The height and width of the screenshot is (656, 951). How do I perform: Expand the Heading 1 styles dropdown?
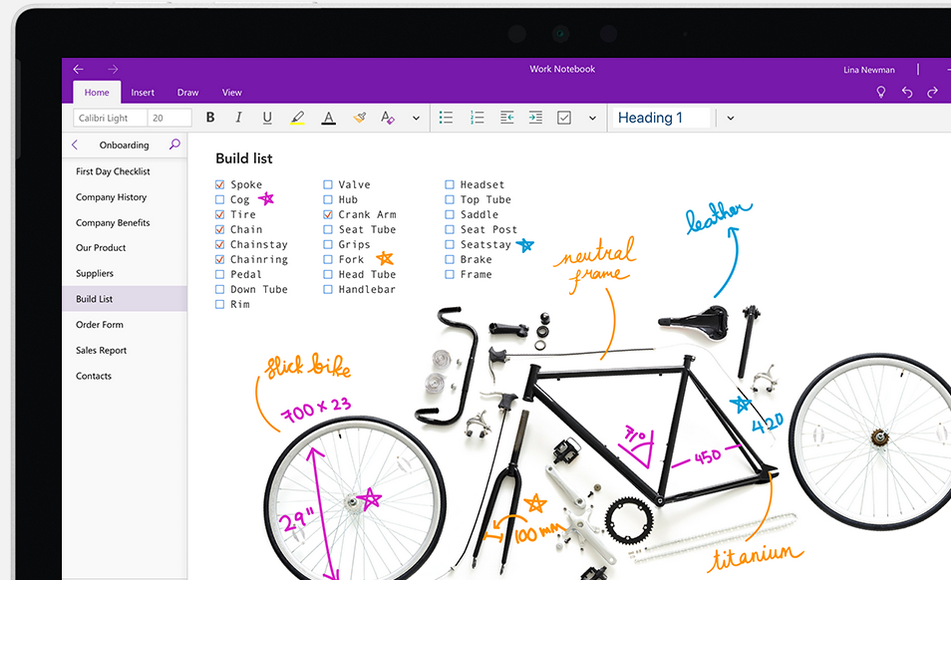click(x=730, y=118)
